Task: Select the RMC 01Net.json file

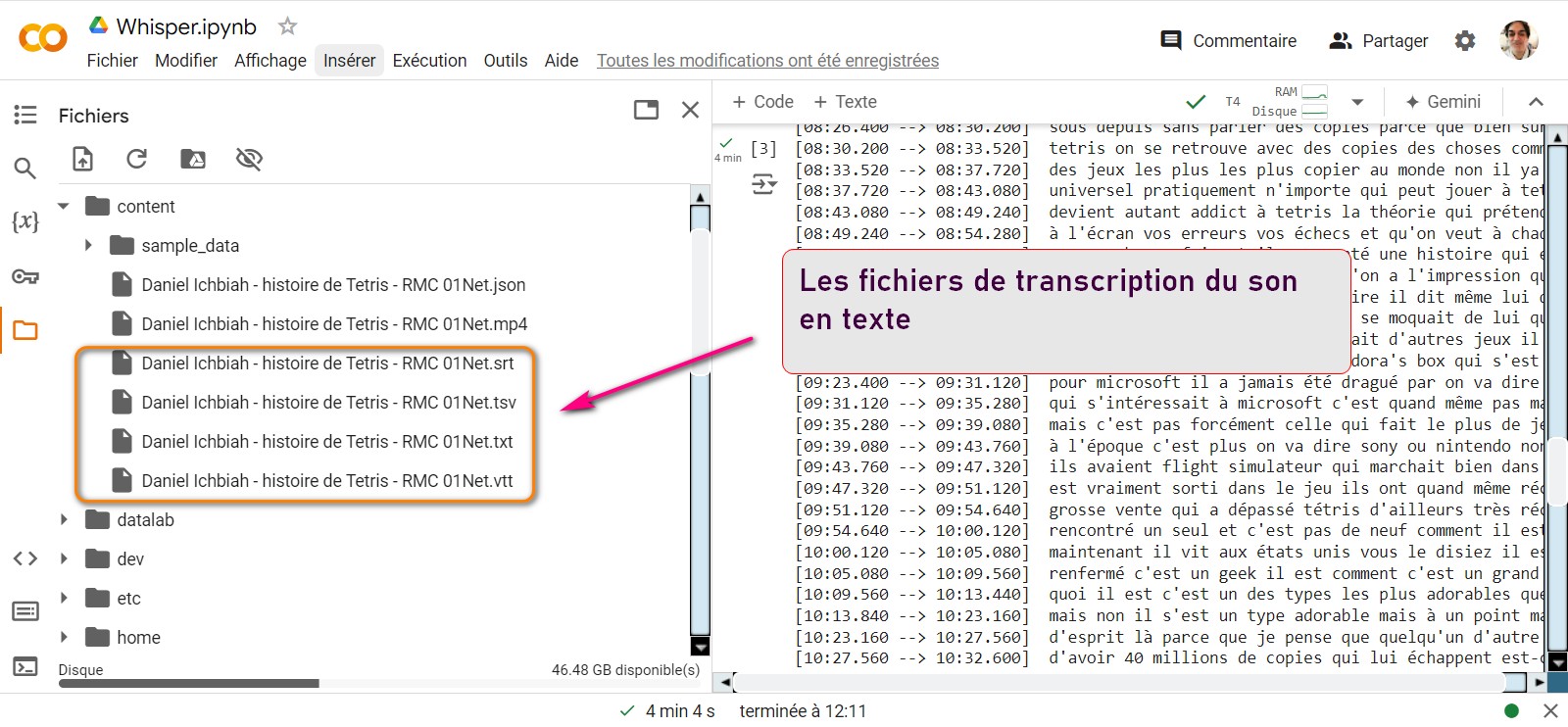Action: 333,285
